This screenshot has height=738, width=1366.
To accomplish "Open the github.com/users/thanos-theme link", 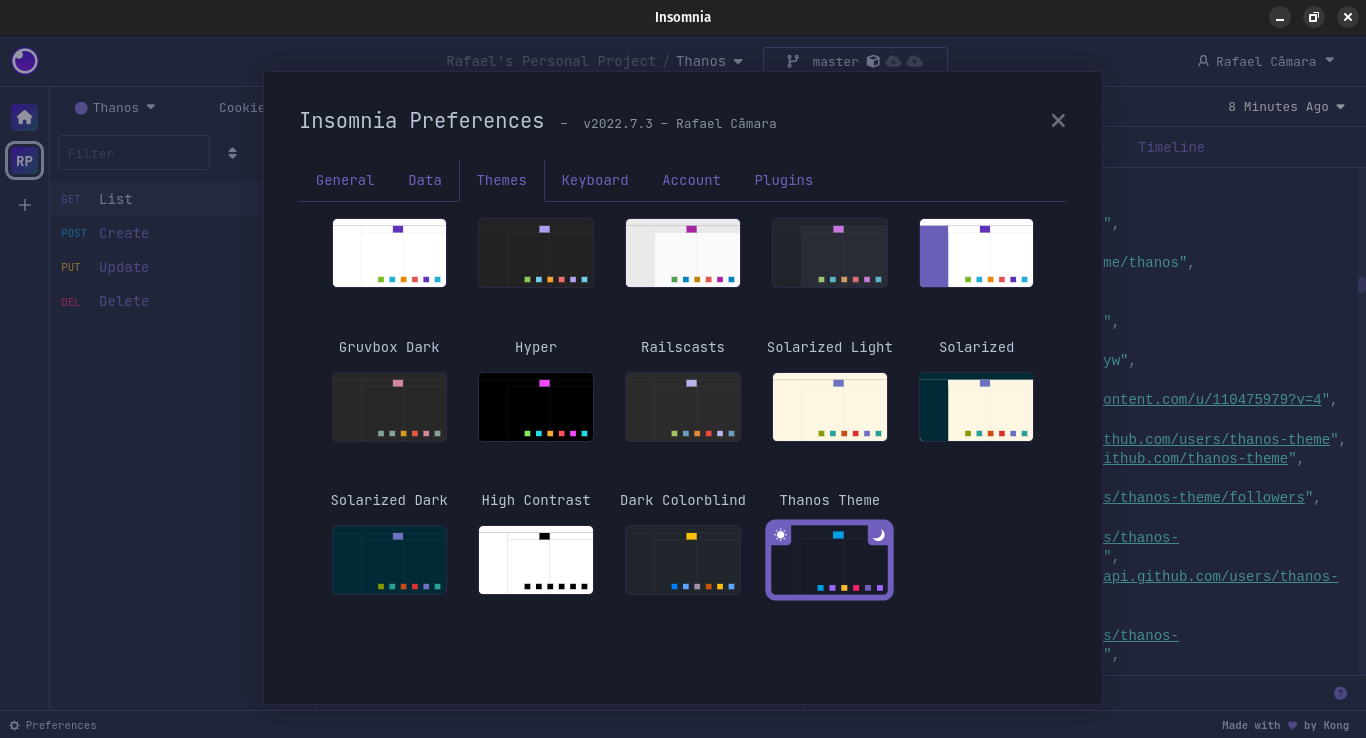I will coord(1216,439).
